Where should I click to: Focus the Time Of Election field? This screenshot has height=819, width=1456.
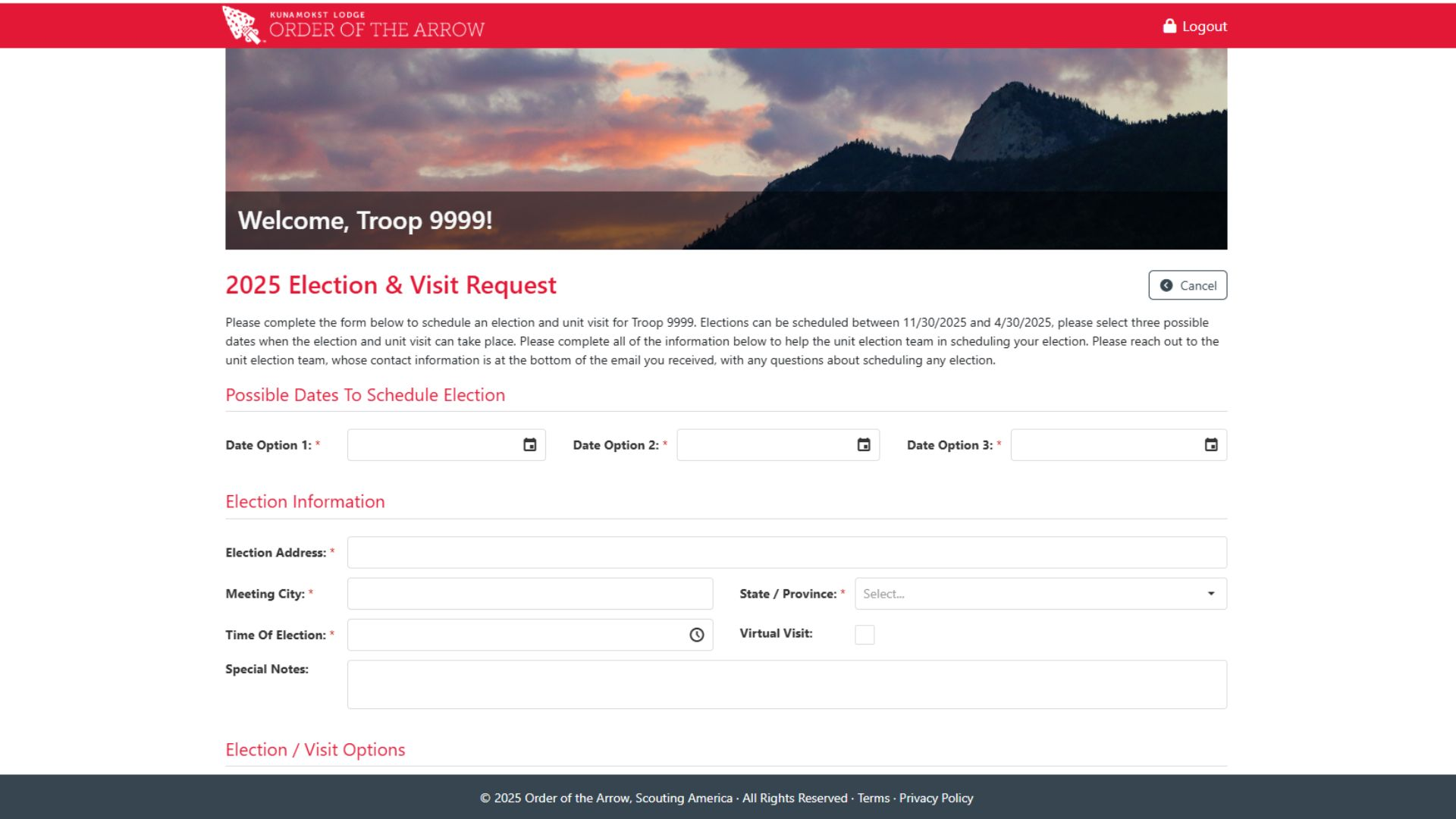pos(516,635)
